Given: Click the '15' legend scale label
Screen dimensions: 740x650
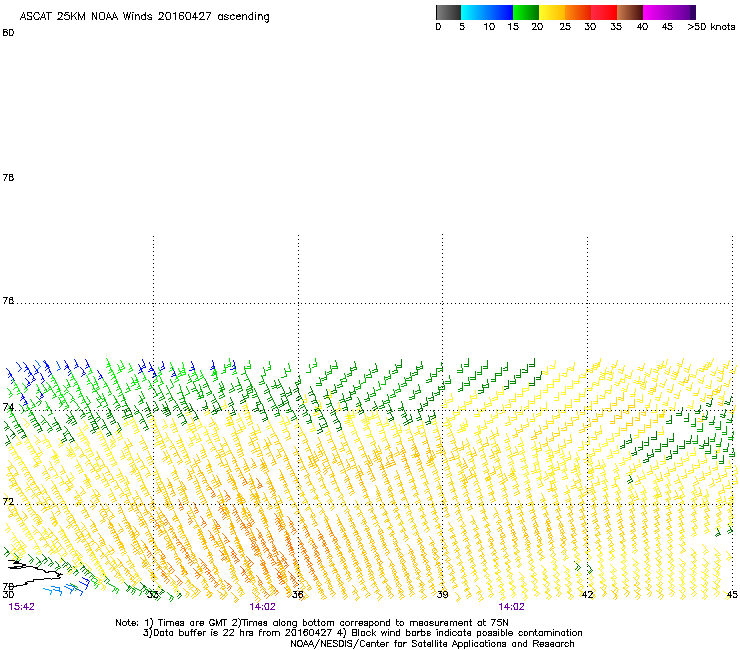Looking at the screenshot, I should point(513,27).
